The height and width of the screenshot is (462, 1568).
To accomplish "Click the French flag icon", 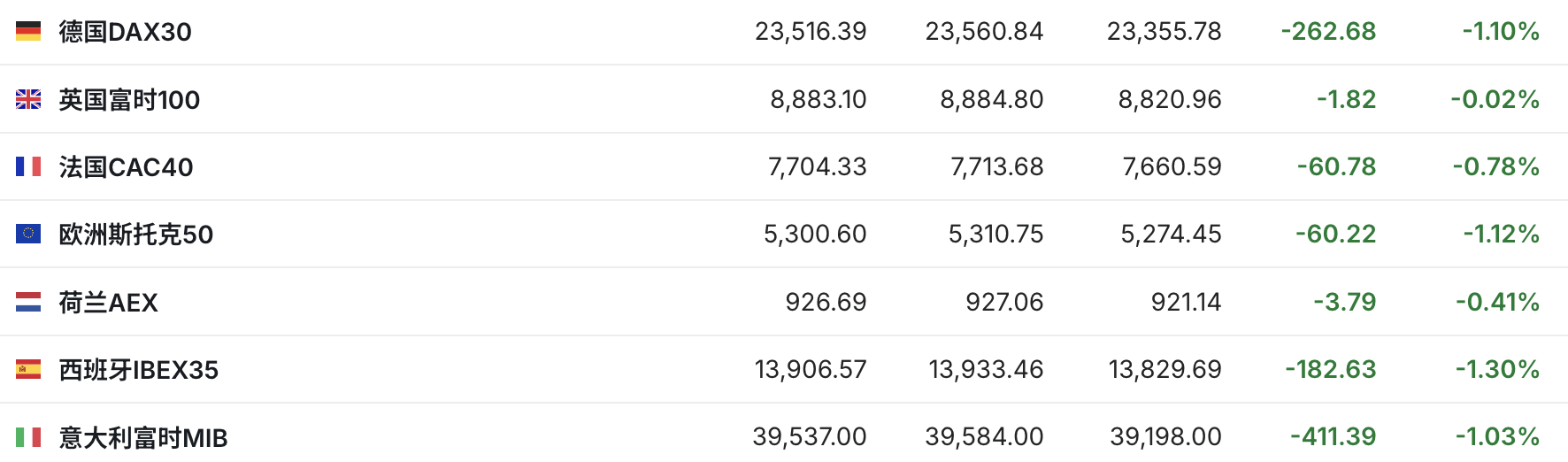I will [x=28, y=166].
